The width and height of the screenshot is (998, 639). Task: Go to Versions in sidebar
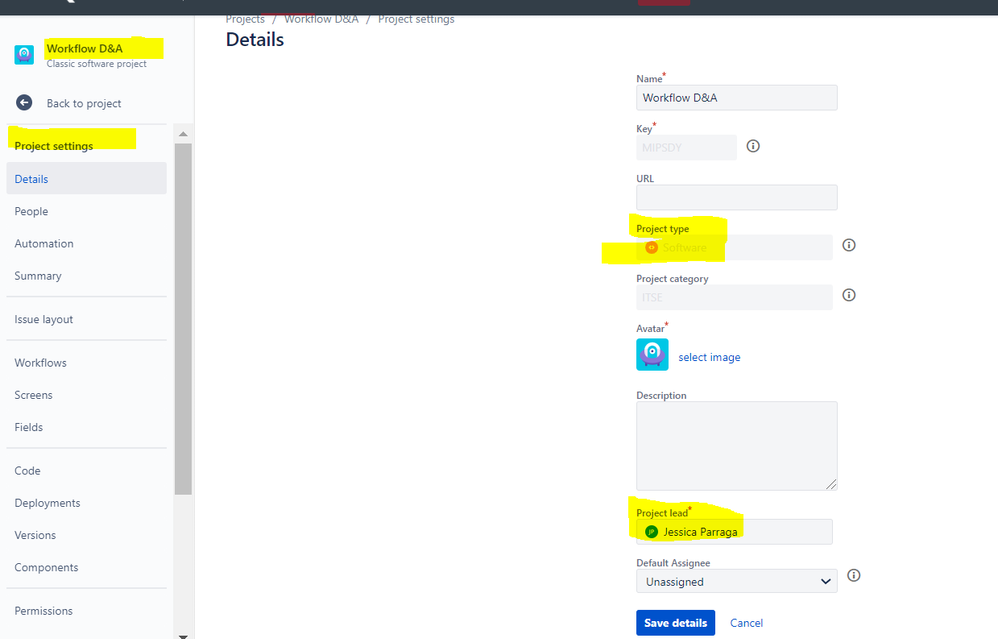[x=36, y=535]
